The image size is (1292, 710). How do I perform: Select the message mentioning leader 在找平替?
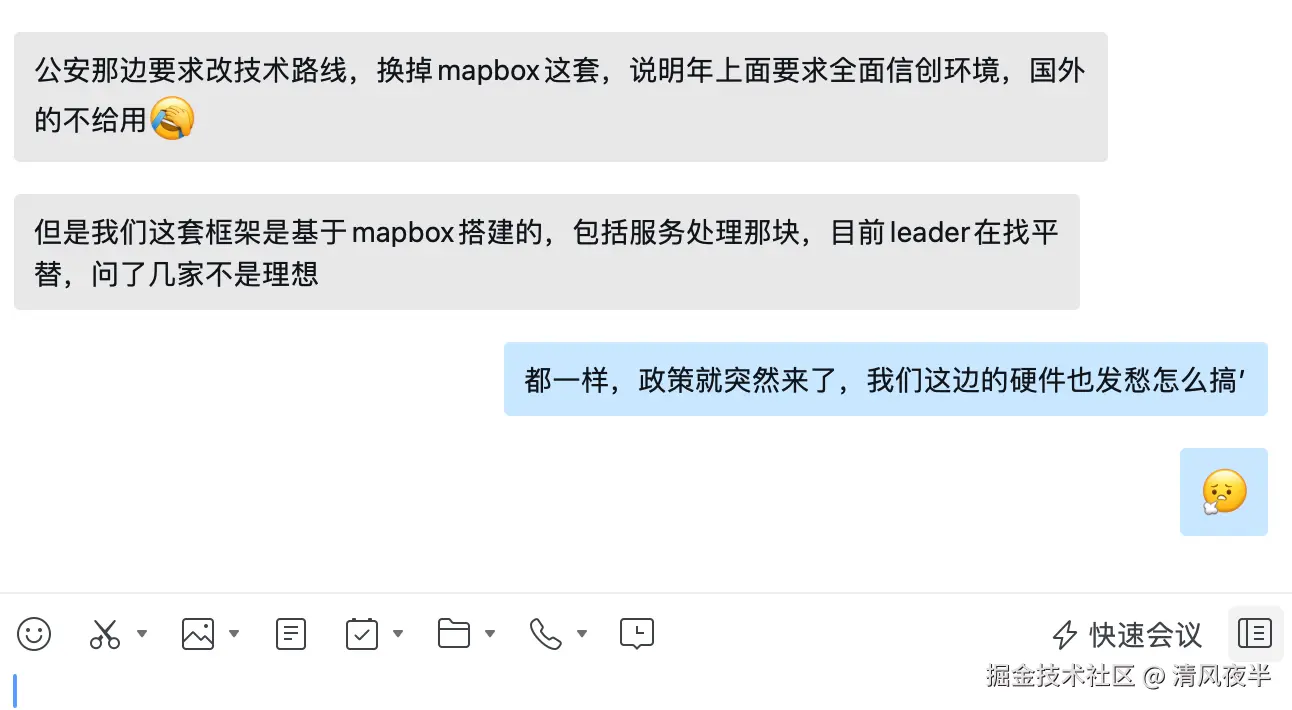(547, 252)
